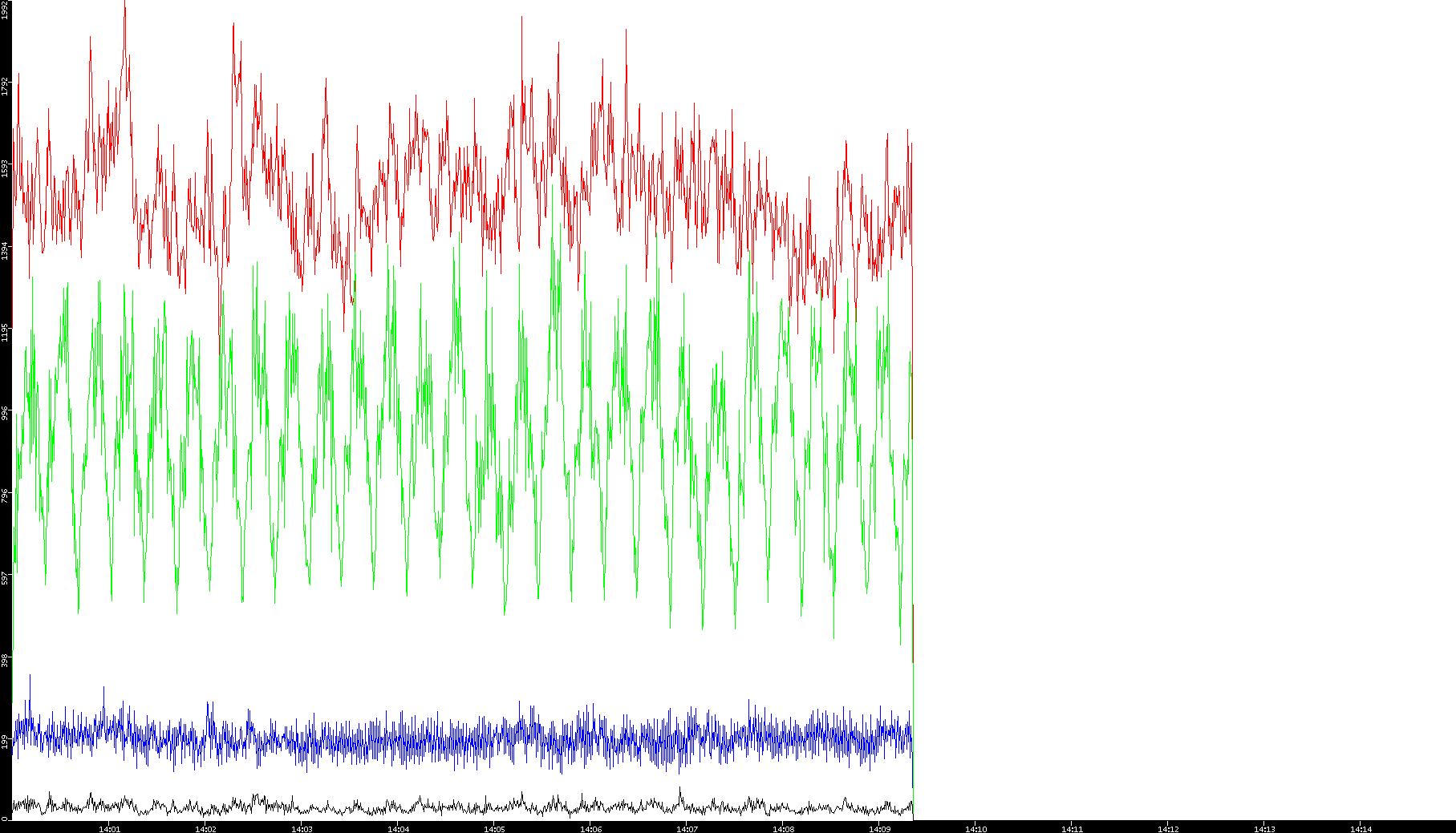1456x833 pixels.
Task: Click the 1593 value on the vertical axis
Action: pos(5,168)
